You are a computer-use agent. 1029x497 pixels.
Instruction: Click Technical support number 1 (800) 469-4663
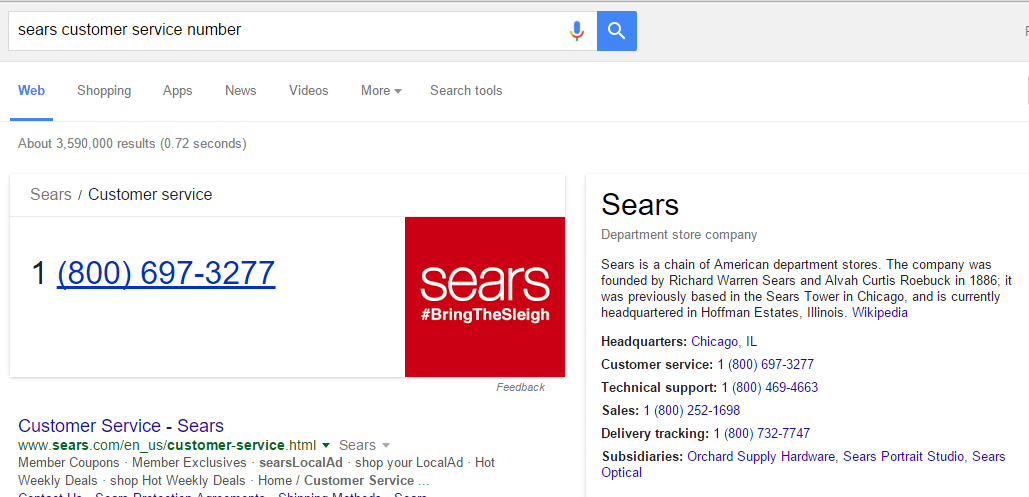(x=770, y=387)
